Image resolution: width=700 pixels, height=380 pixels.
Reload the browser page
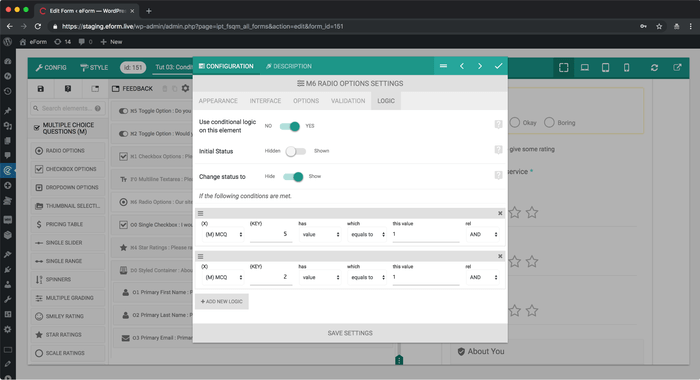(x=38, y=26)
